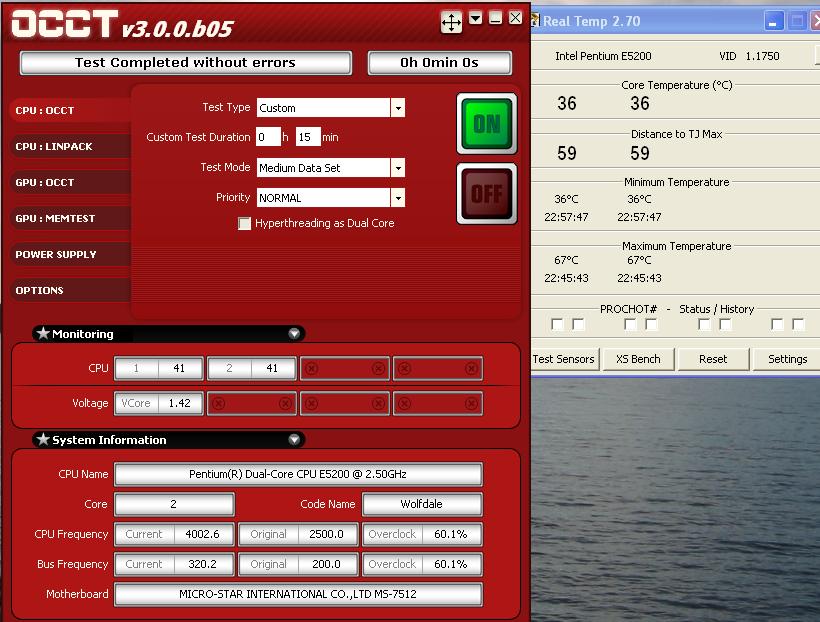The width and height of the screenshot is (820, 622).
Task: Click Reset button in Real Temp
Action: (x=713, y=359)
